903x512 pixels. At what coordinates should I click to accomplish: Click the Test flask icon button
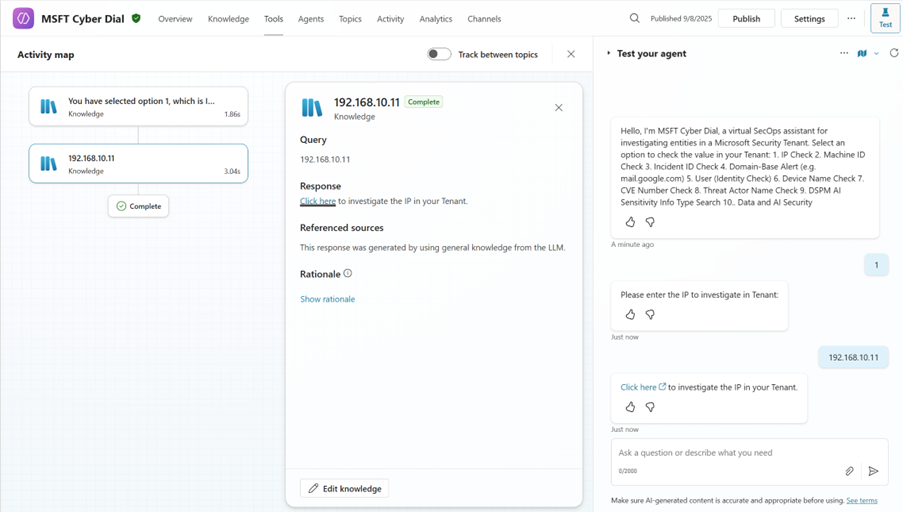click(x=885, y=18)
